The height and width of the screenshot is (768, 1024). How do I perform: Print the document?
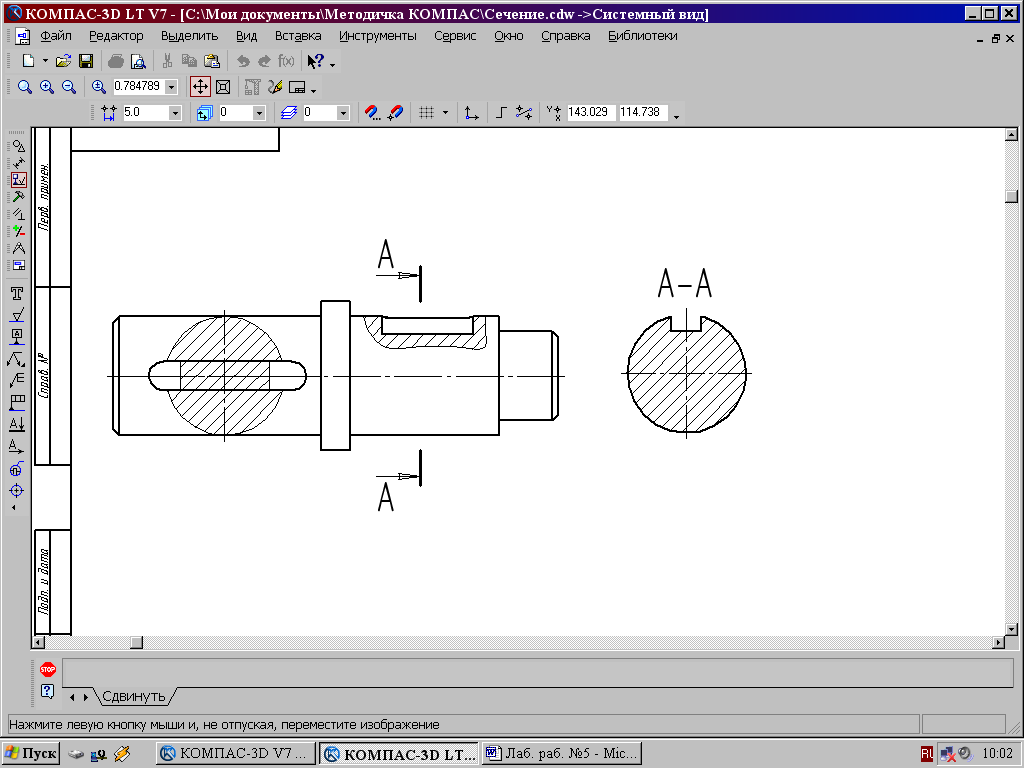click(116, 61)
